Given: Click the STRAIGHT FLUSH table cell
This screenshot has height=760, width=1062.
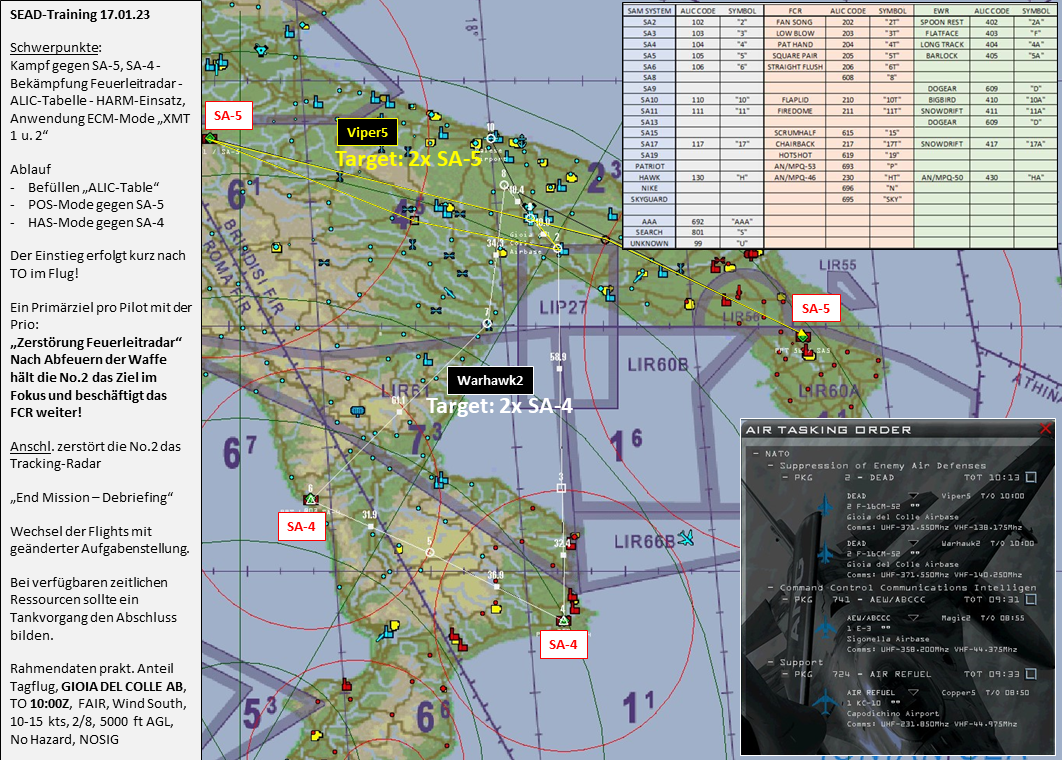Looking at the screenshot, I should tap(795, 66).
